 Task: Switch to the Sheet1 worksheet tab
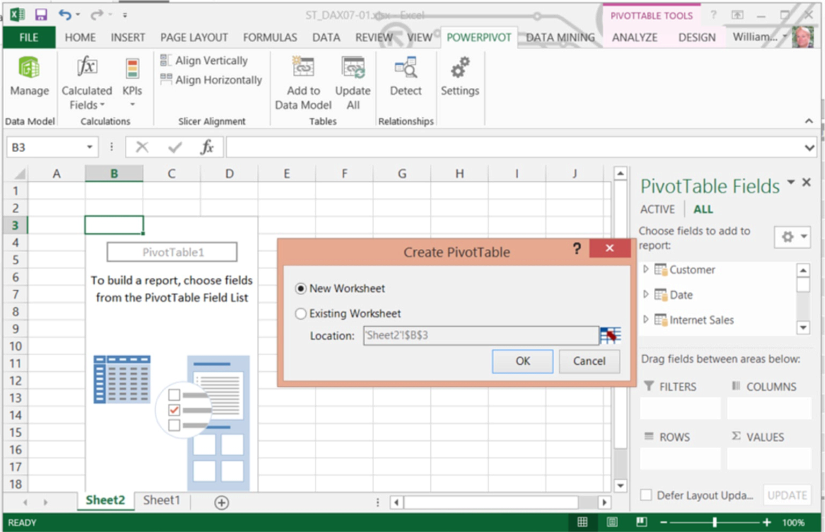(162, 501)
